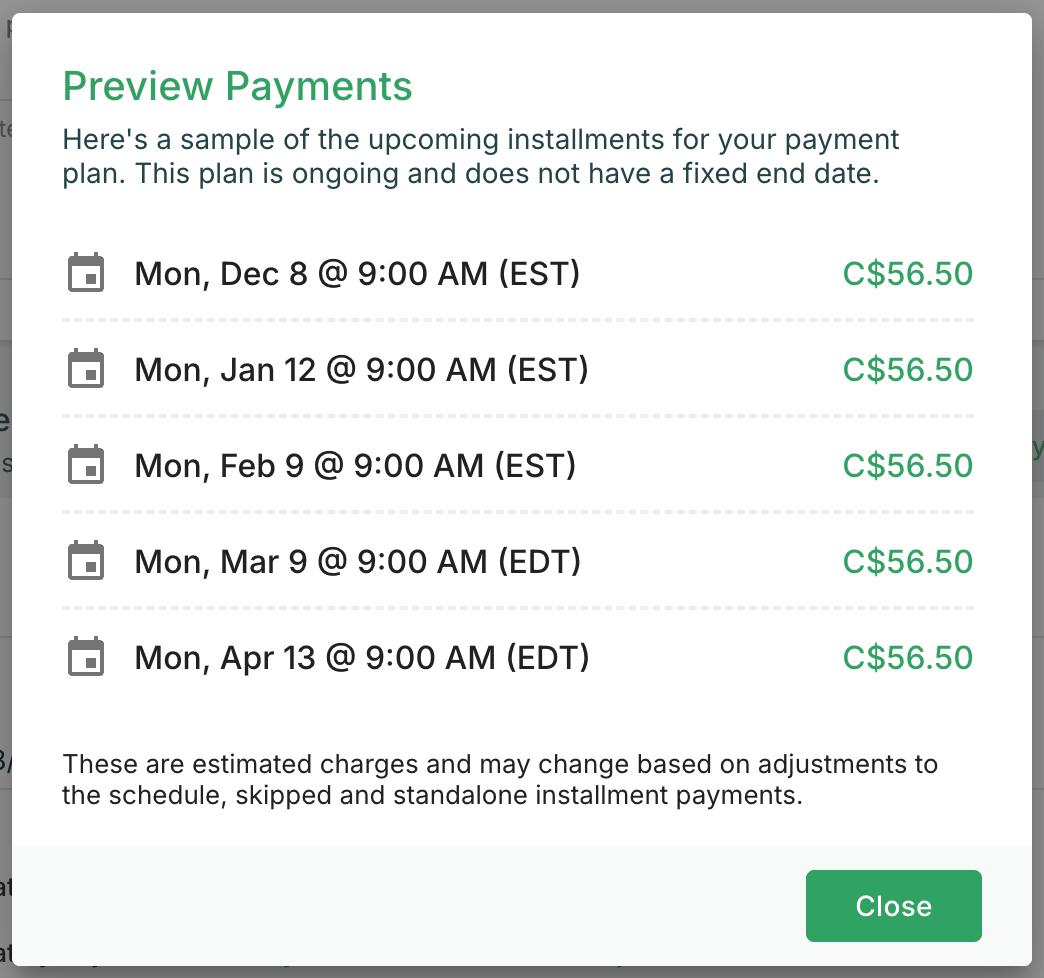Click the calendar icon beside Jan 12
The image size is (1044, 978).
tap(86, 369)
